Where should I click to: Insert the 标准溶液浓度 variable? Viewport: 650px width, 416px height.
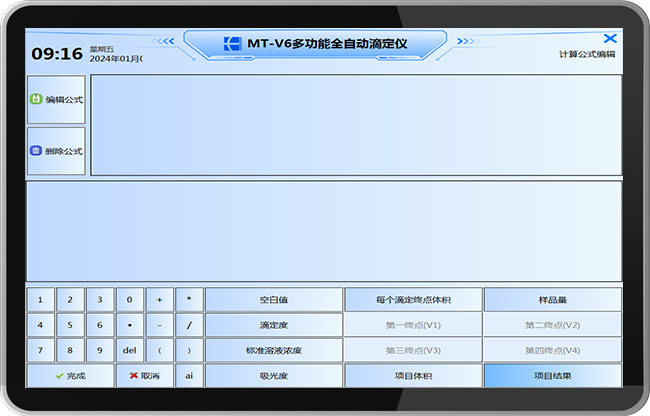(x=273, y=350)
